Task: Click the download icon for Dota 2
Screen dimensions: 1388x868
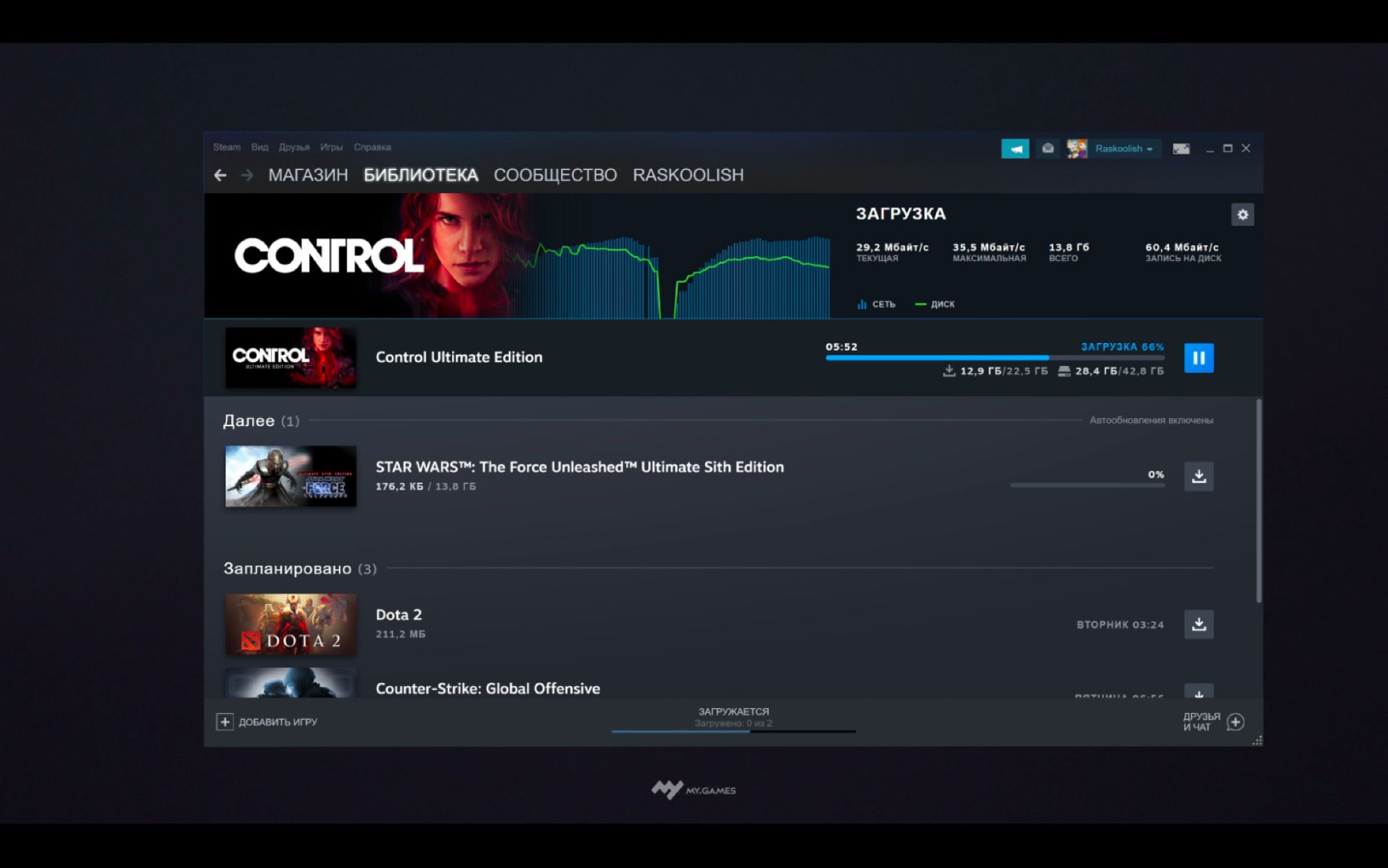Action: coord(1199,624)
